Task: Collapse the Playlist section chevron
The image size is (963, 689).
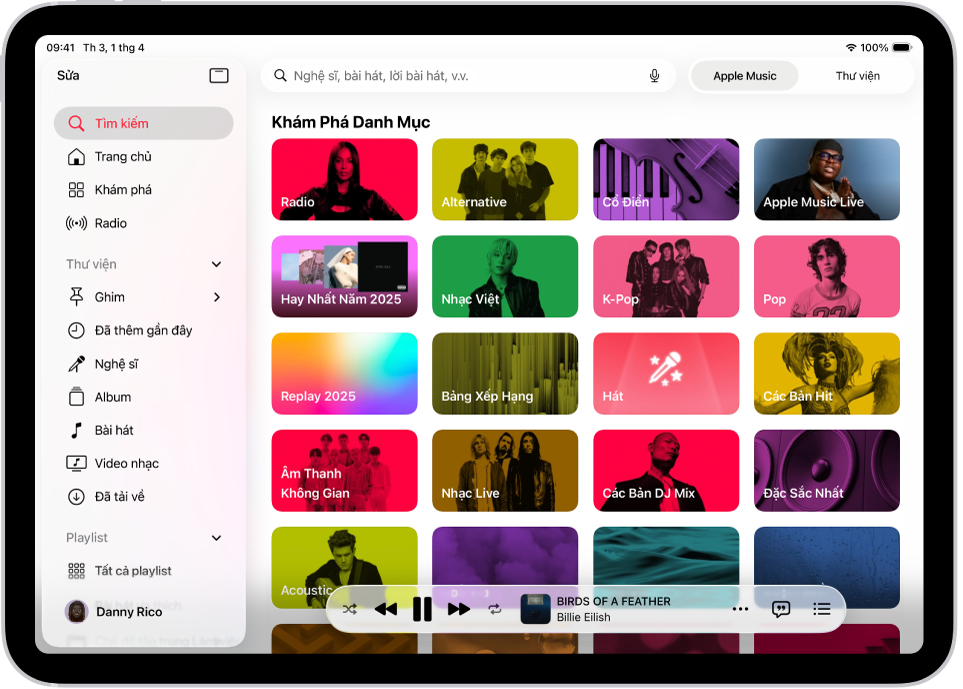Action: [216, 538]
